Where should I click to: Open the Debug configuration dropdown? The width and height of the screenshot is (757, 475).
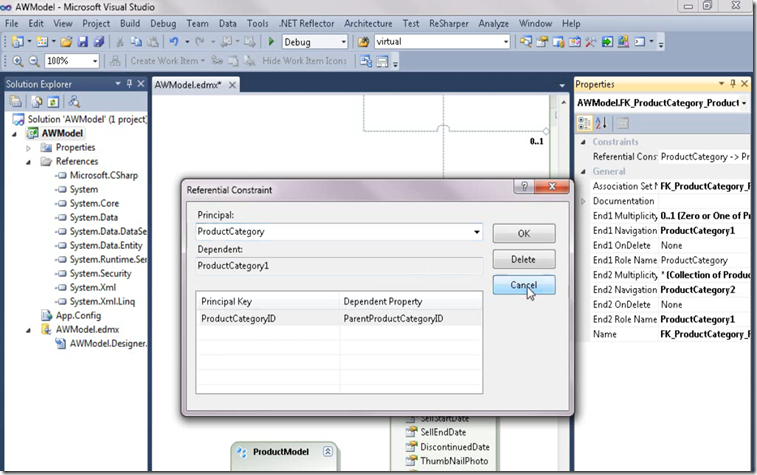point(343,42)
